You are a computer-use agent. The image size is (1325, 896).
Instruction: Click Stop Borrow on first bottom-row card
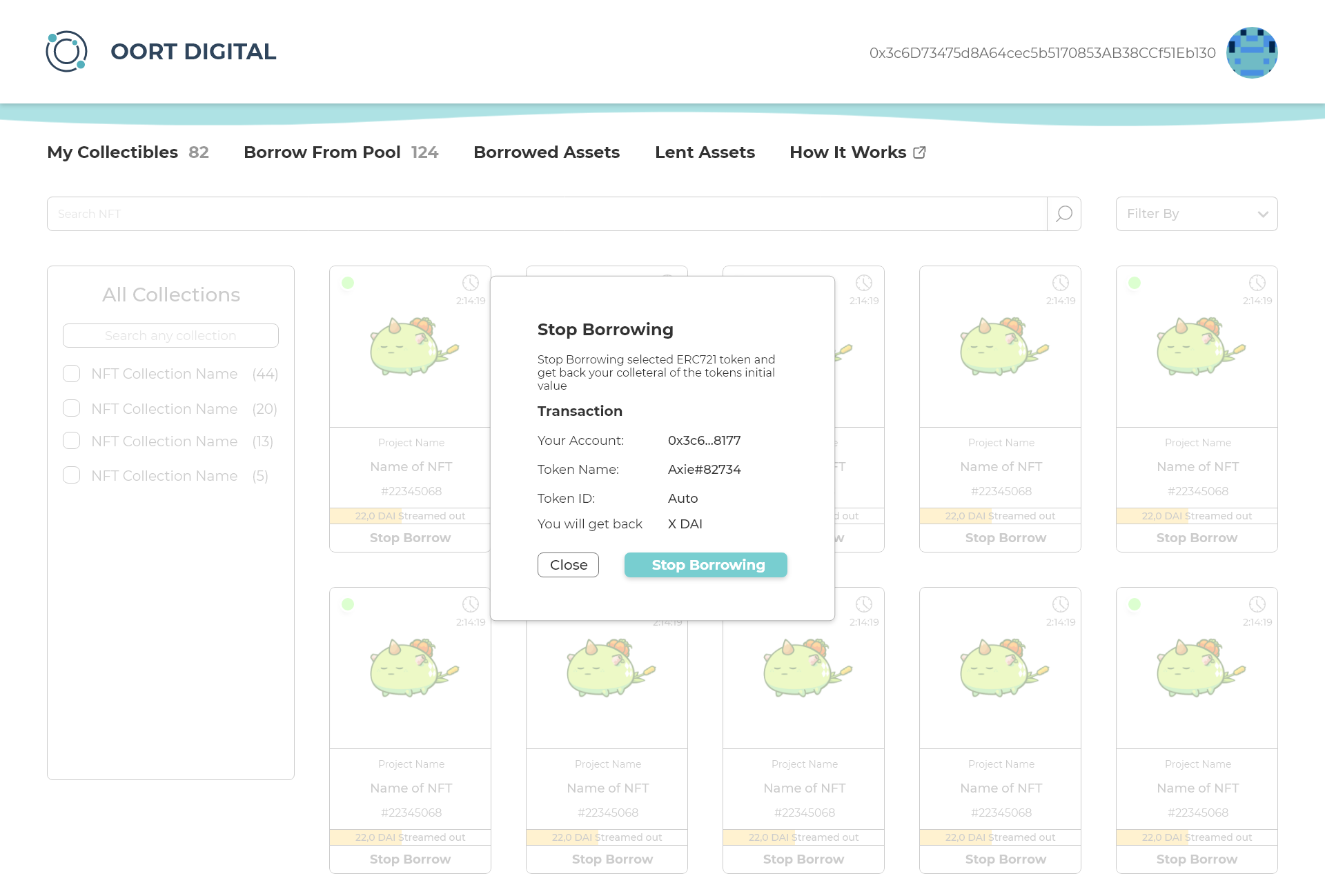click(410, 859)
